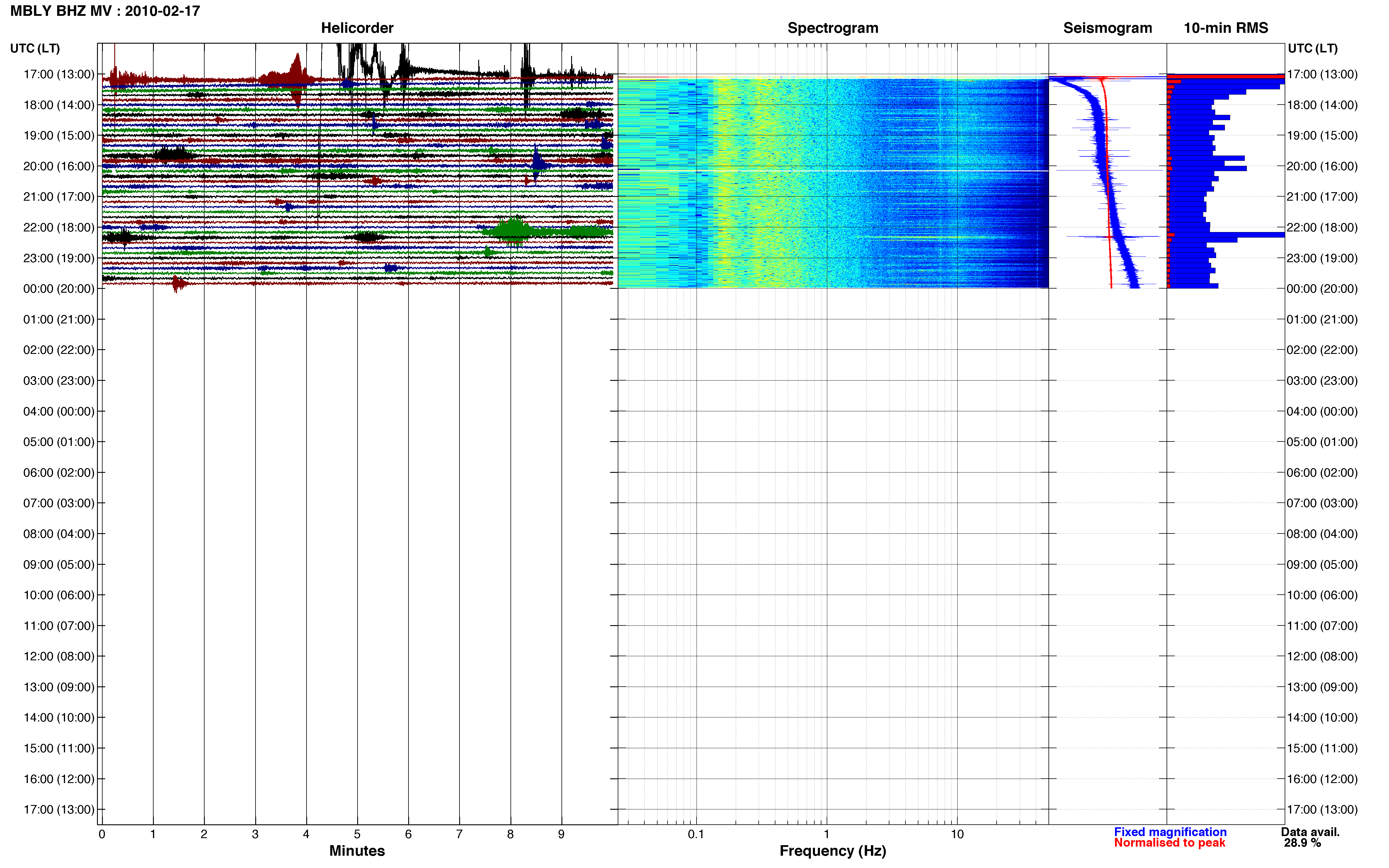The height and width of the screenshot is (868, 1389).
Task: Click '03:00 (23:00)' on the helicorder time axis
Action: click(59, 380)
